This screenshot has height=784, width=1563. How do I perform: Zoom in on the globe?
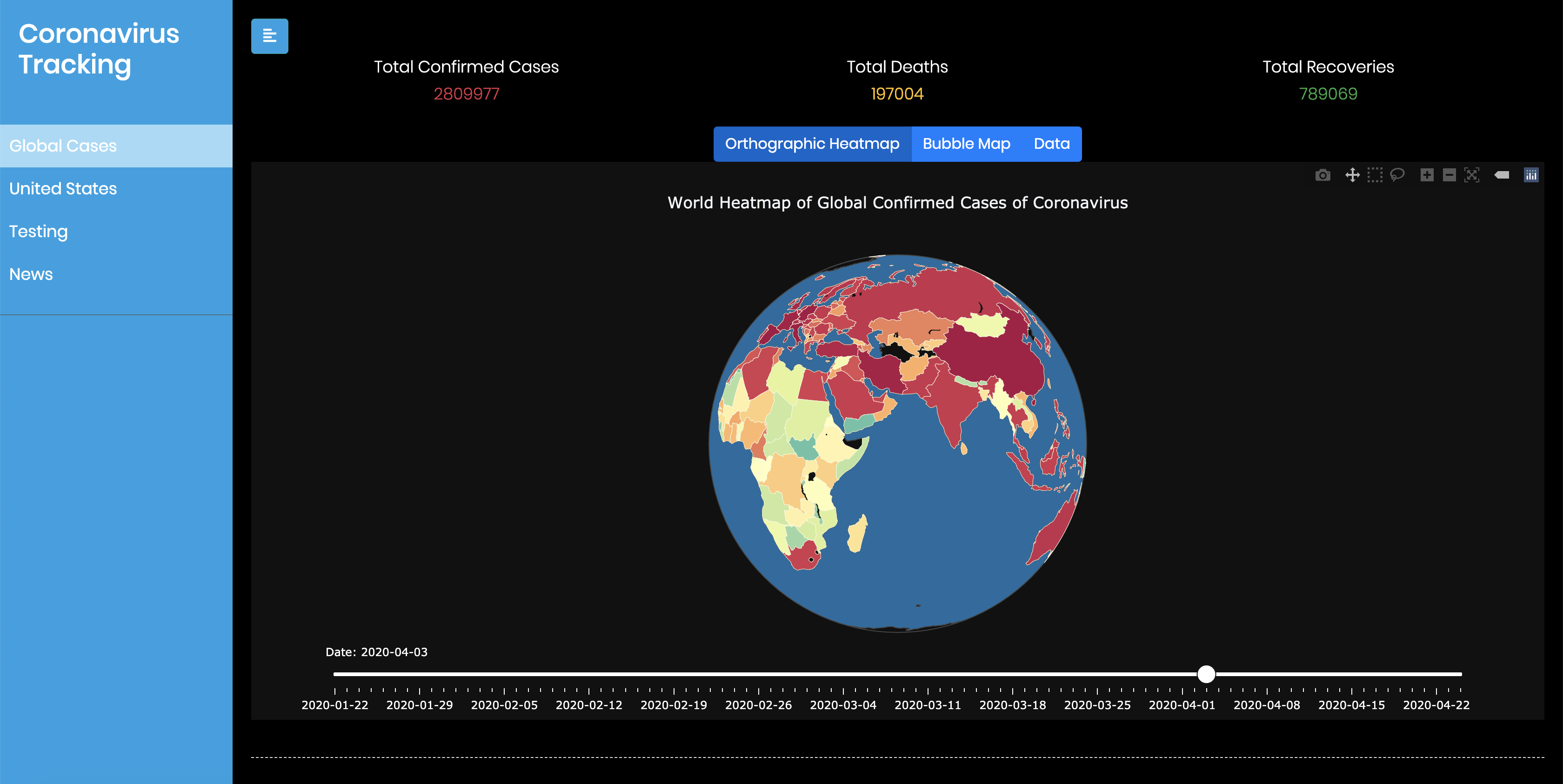tap(1427, 175)
